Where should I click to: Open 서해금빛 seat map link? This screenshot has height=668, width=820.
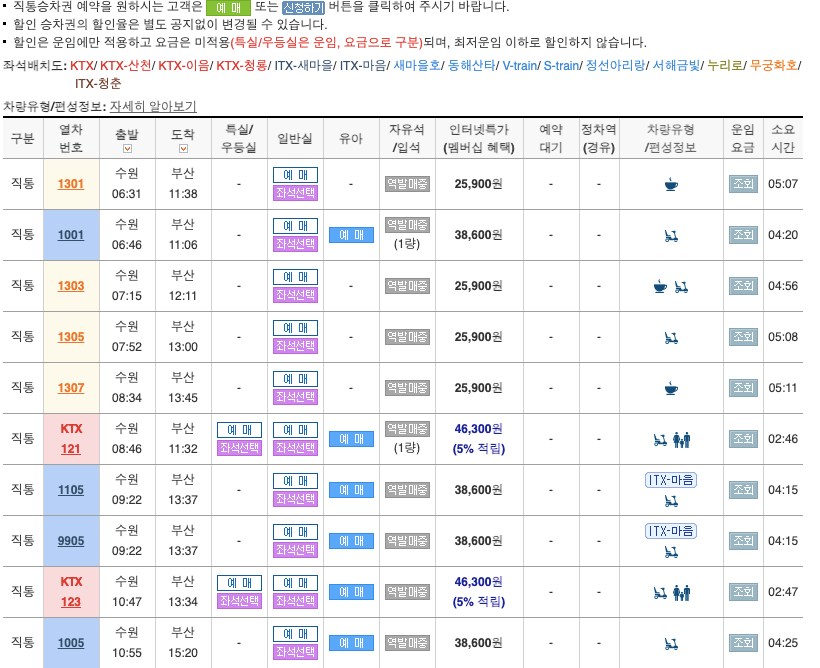click(676, 65)
